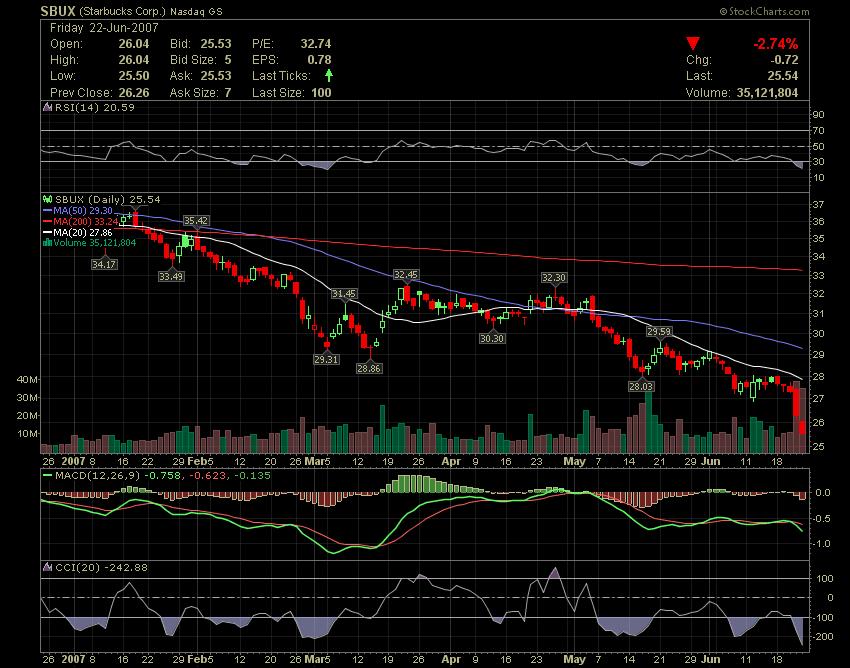Click the (Starbucks Corp.) company name
Viewport: 850px width, 668px height.
(x=123, y=11)
